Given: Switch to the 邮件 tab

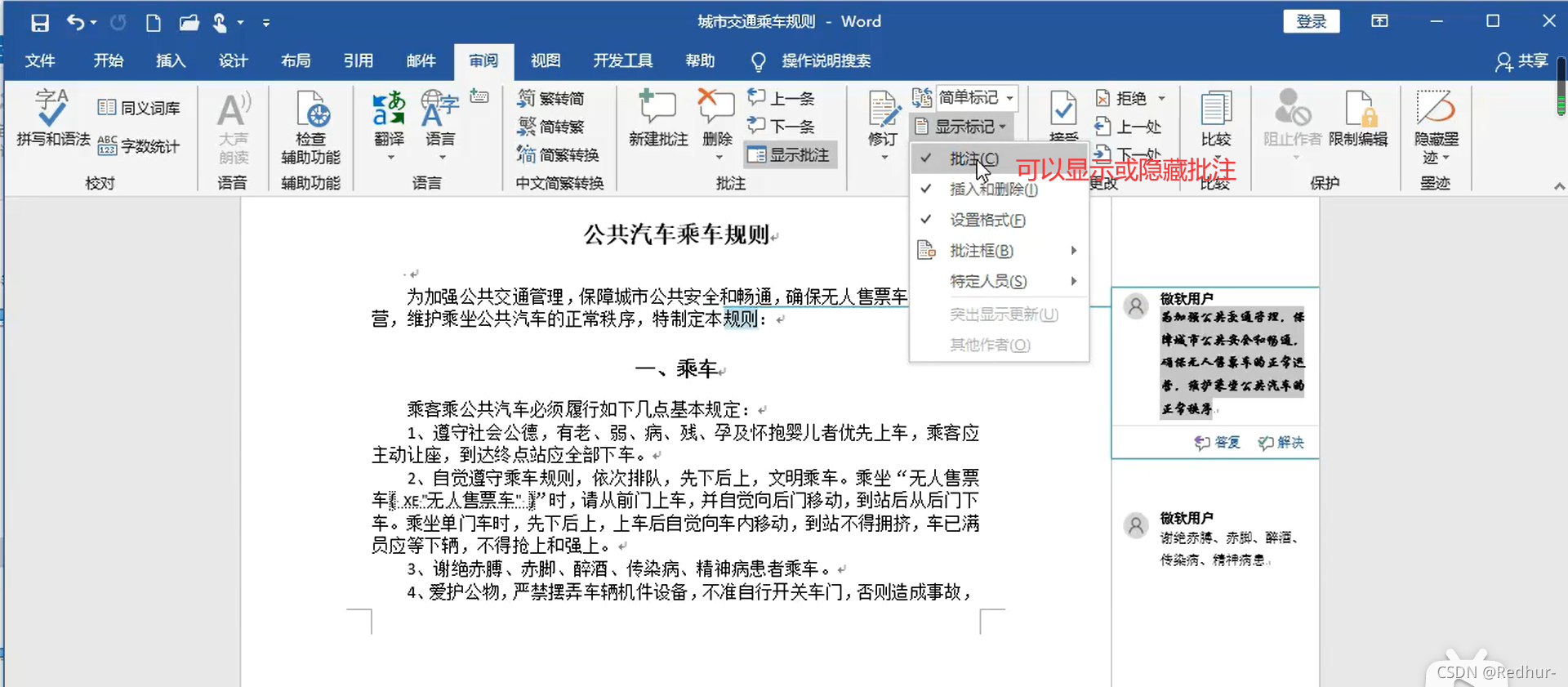Looking at the screenshot, I should 421,60.
